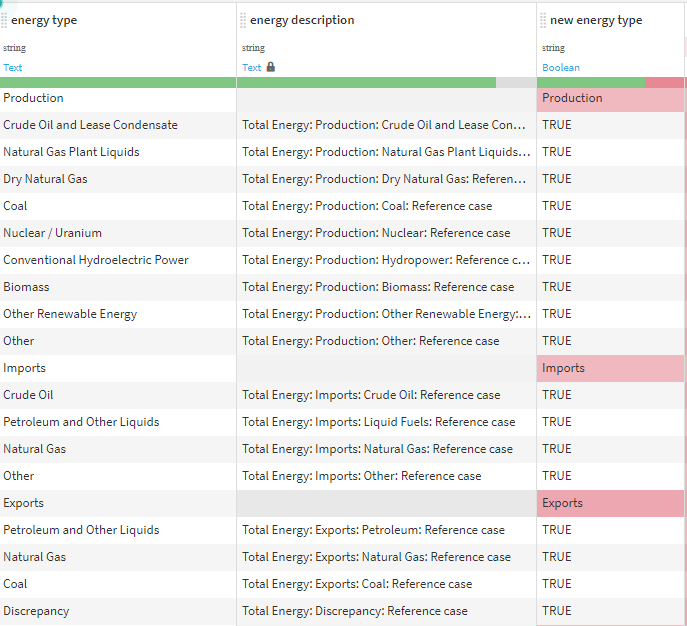Viewport: 687px width, 626px height.
Task: Select the Other Renewable Energy cell
Action: 118,314
